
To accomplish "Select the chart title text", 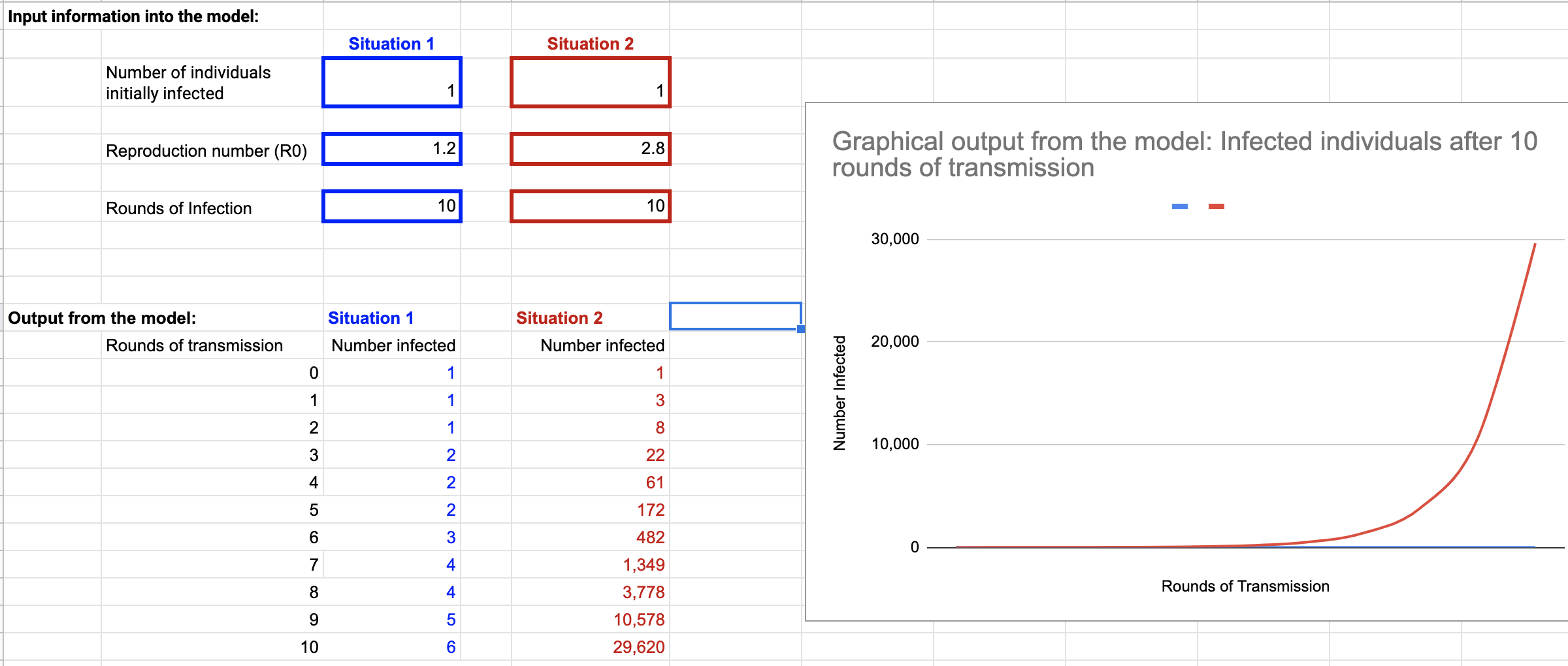I will (x=1184, y=155).
